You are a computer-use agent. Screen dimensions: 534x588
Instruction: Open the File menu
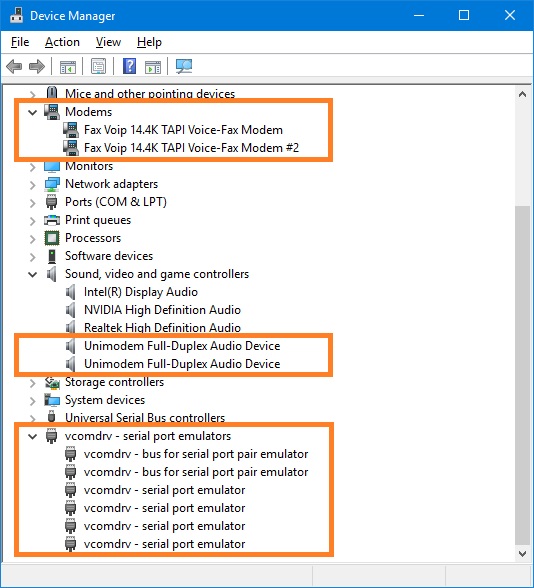(20, 42)
